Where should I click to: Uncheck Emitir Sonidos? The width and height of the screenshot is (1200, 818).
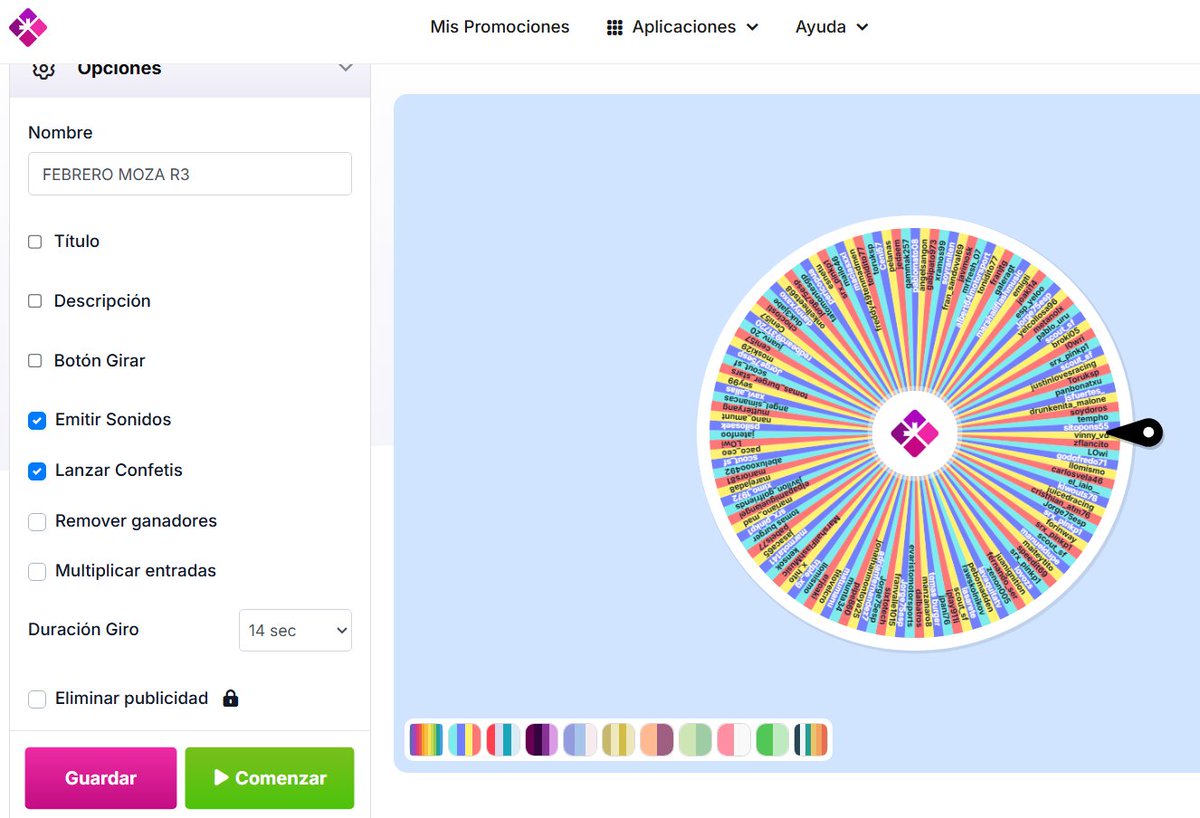point(37,420)
